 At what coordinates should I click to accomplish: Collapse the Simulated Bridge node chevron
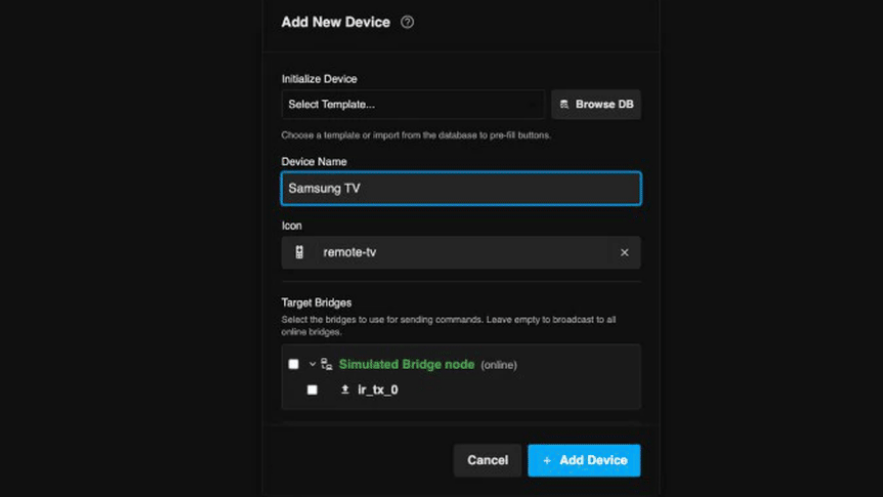312,364
